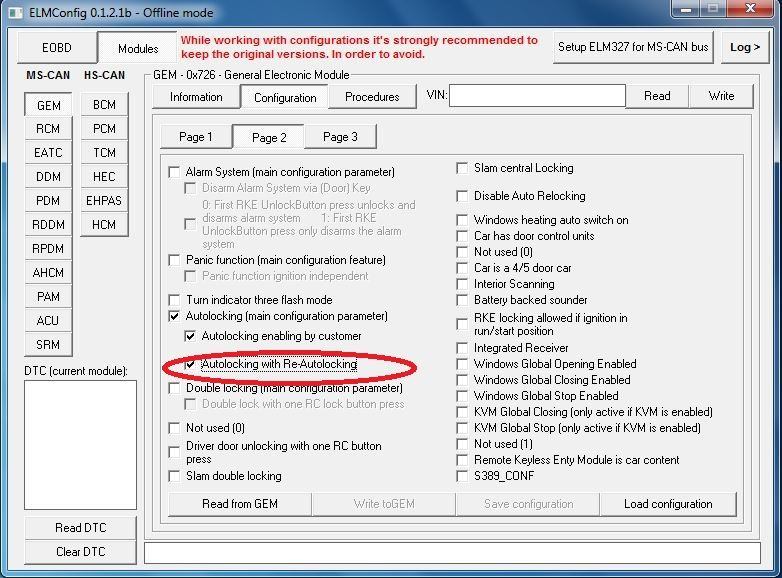Select the HEC module
This screenshot has height=578, width=782.
pyautogui.click(x=104, y=177)
